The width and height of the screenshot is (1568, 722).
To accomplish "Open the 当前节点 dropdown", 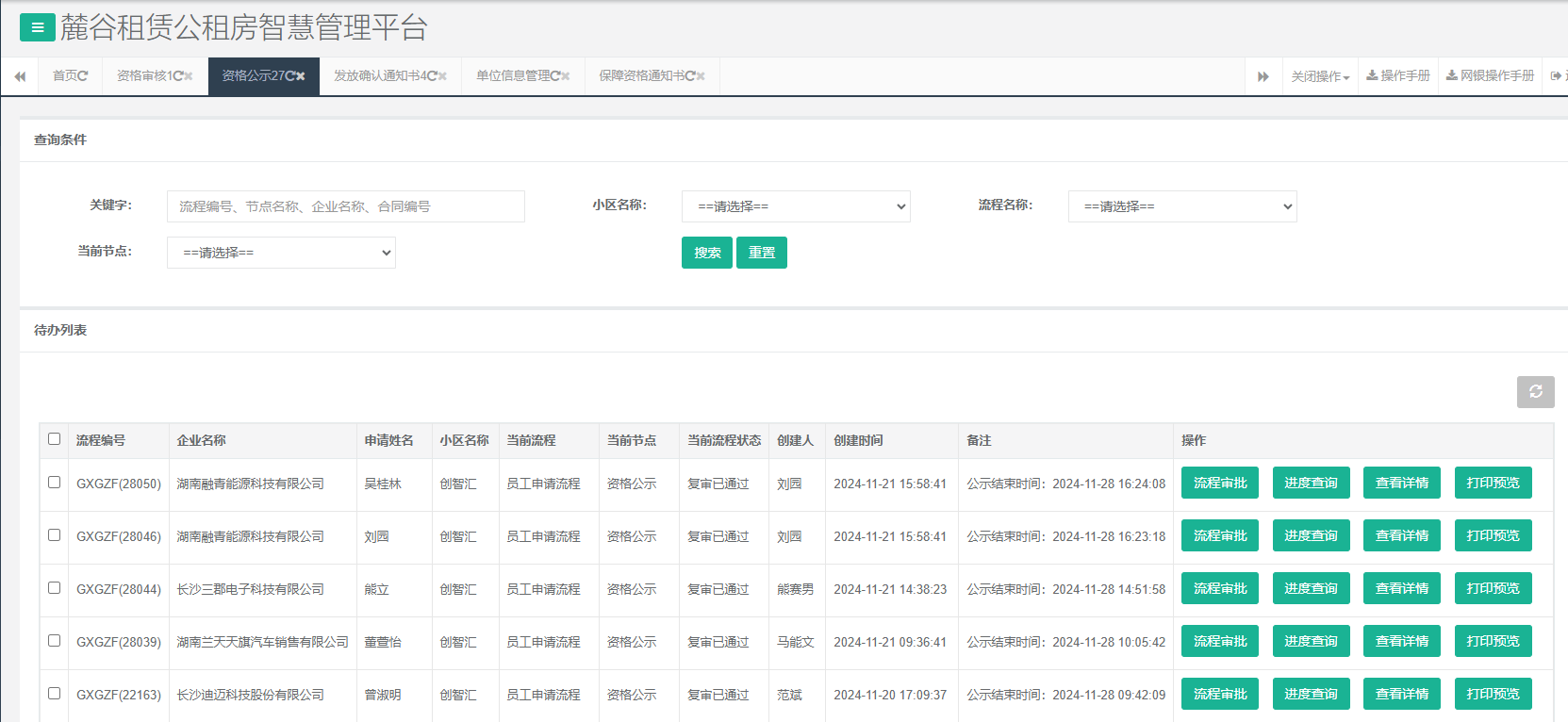I will [281, 253].
